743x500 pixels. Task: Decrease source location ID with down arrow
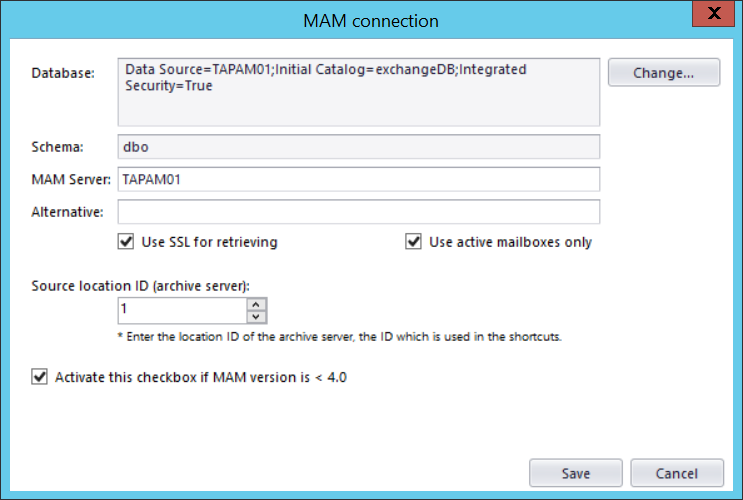pyautogui.click(x=256, y=317)
